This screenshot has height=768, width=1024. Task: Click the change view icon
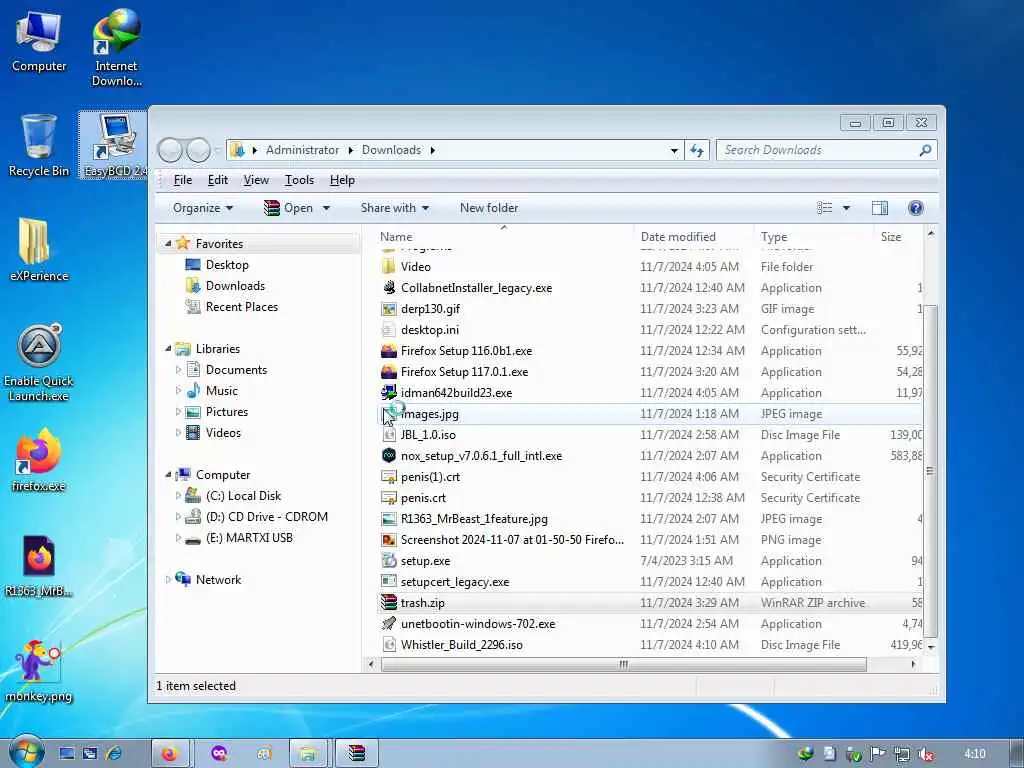825,208
